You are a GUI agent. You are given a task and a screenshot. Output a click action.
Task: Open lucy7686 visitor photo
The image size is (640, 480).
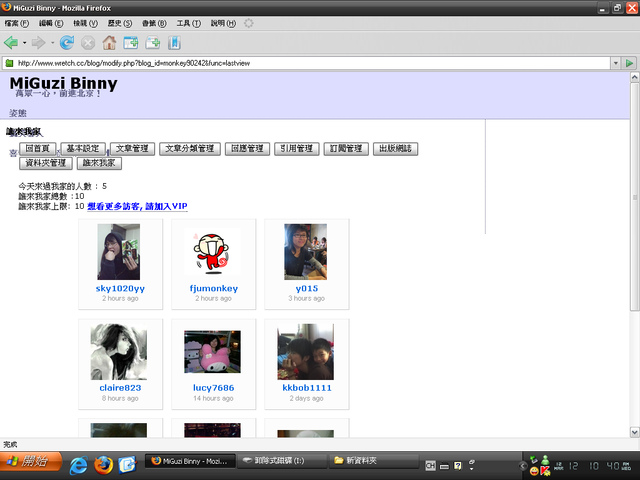pyautogui.click(x=212, y=351)
